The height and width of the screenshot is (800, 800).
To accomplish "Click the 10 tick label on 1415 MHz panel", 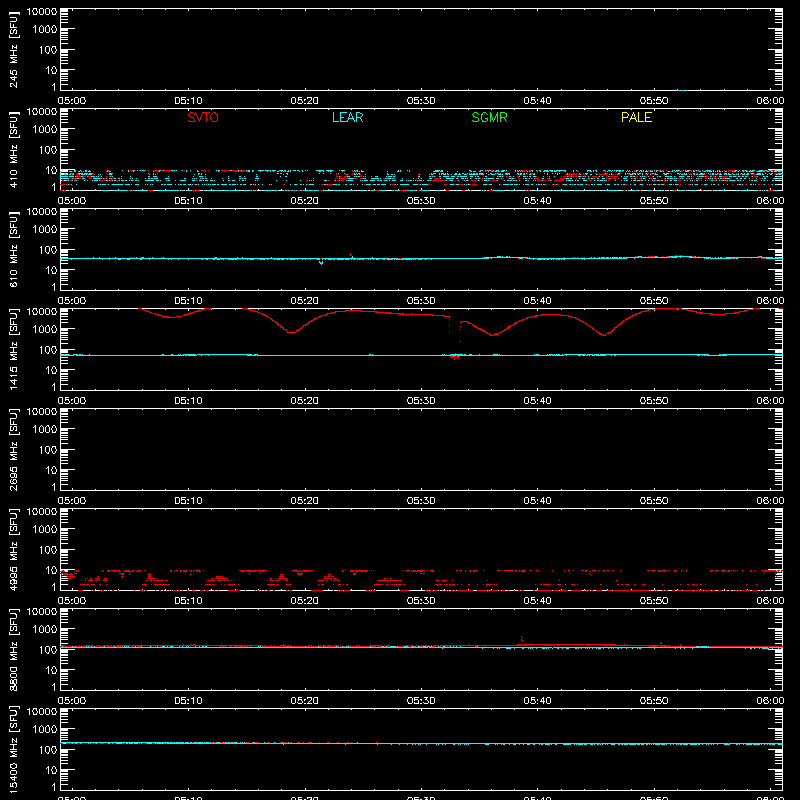I will click(x=51, y=370).
